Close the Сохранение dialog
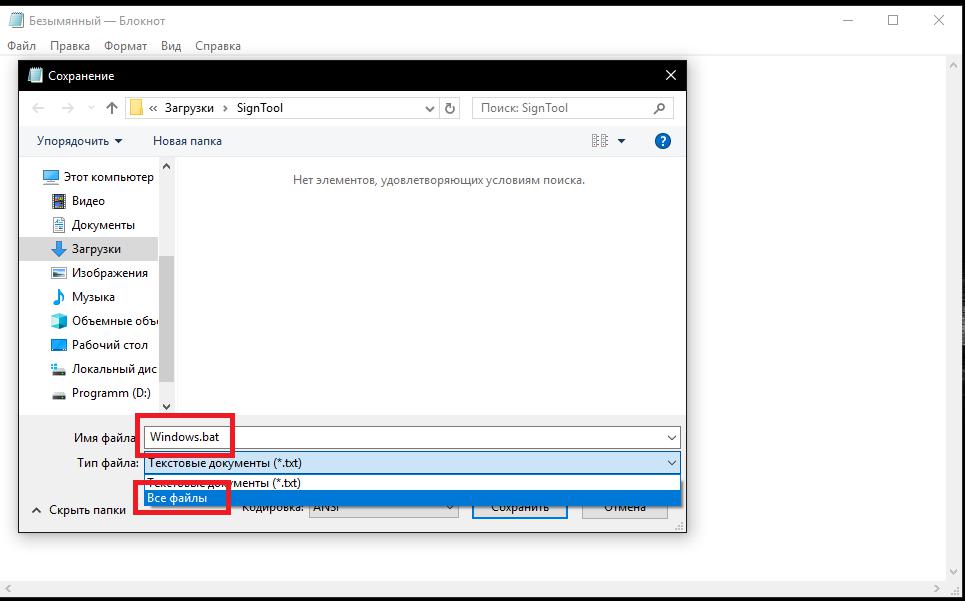965x601 pixels. pyautogui.click(x=671, y=76)
